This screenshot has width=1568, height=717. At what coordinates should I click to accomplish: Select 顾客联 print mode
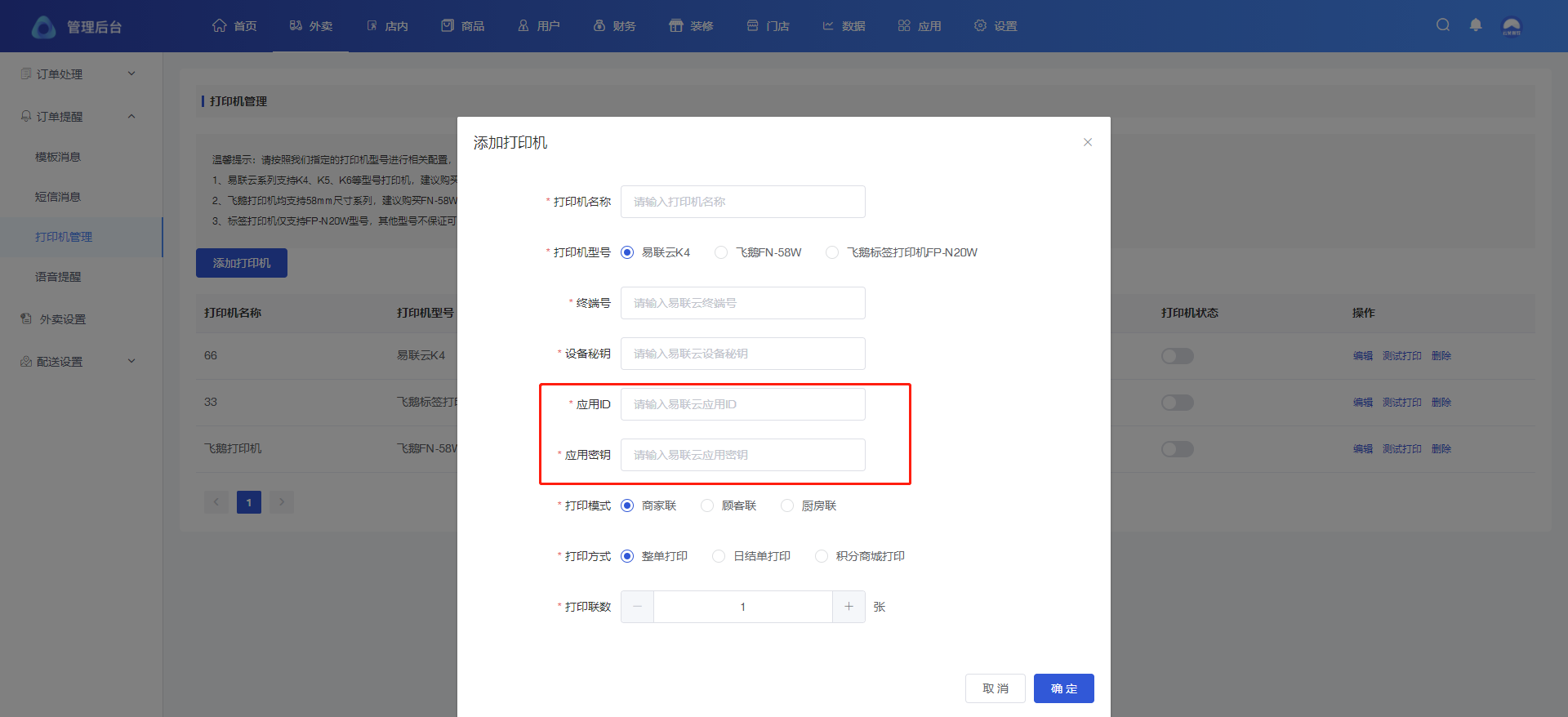pos(707,505)
